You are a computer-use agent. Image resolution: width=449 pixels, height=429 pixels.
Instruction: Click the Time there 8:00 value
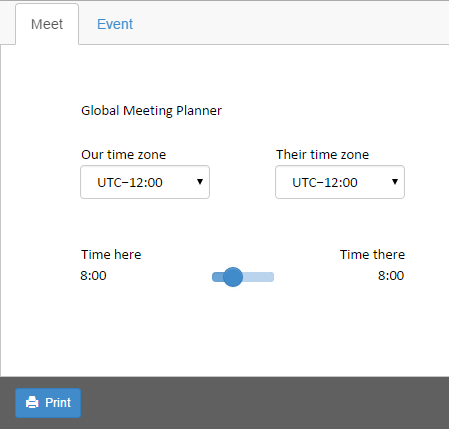coord(391,276)
